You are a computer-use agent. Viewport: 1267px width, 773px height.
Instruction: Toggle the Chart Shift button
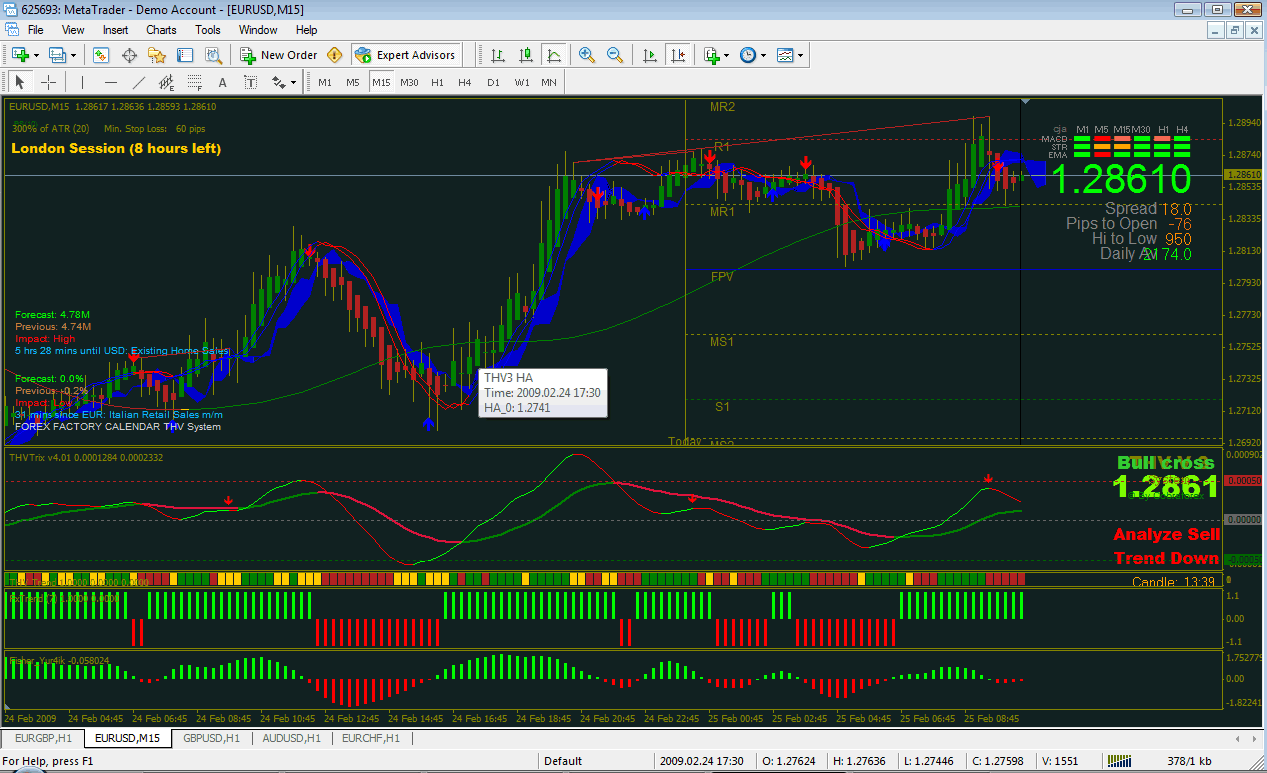point(679,56)
